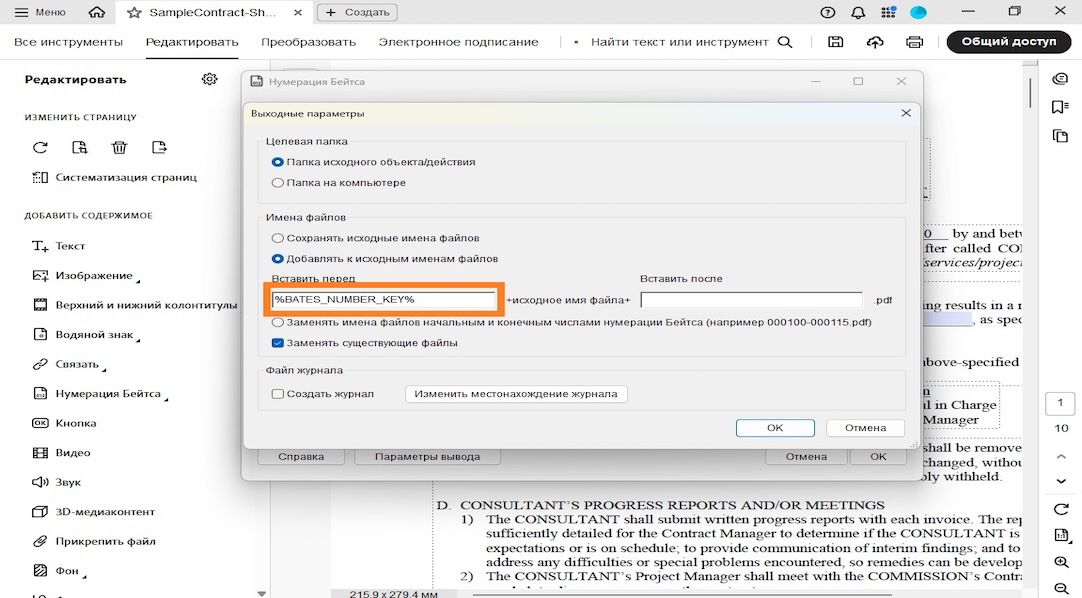Open the user profile avatar
1082x598 pixels.
(918, 12)
